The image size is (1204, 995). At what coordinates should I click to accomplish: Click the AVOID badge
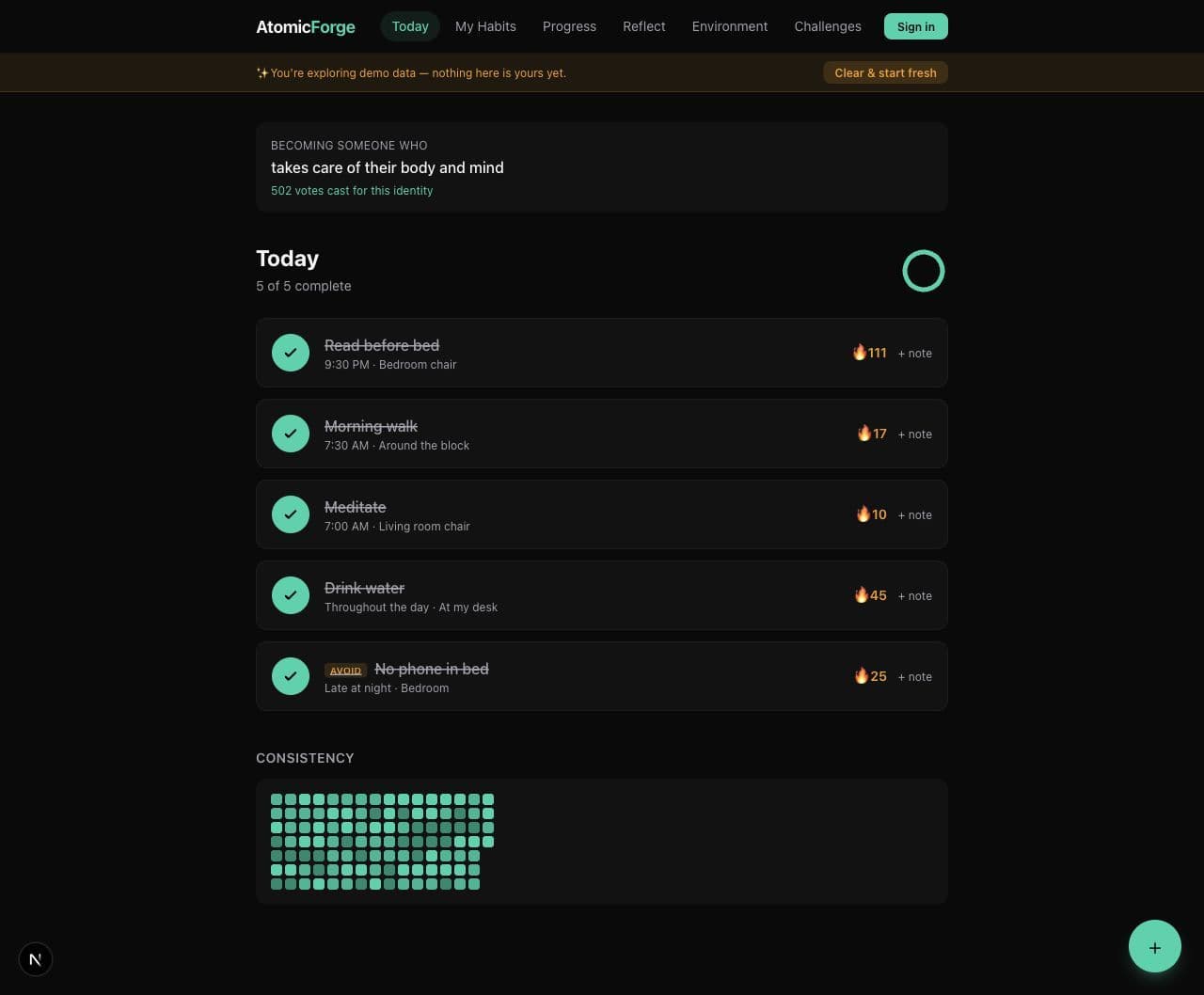point(345,671)
